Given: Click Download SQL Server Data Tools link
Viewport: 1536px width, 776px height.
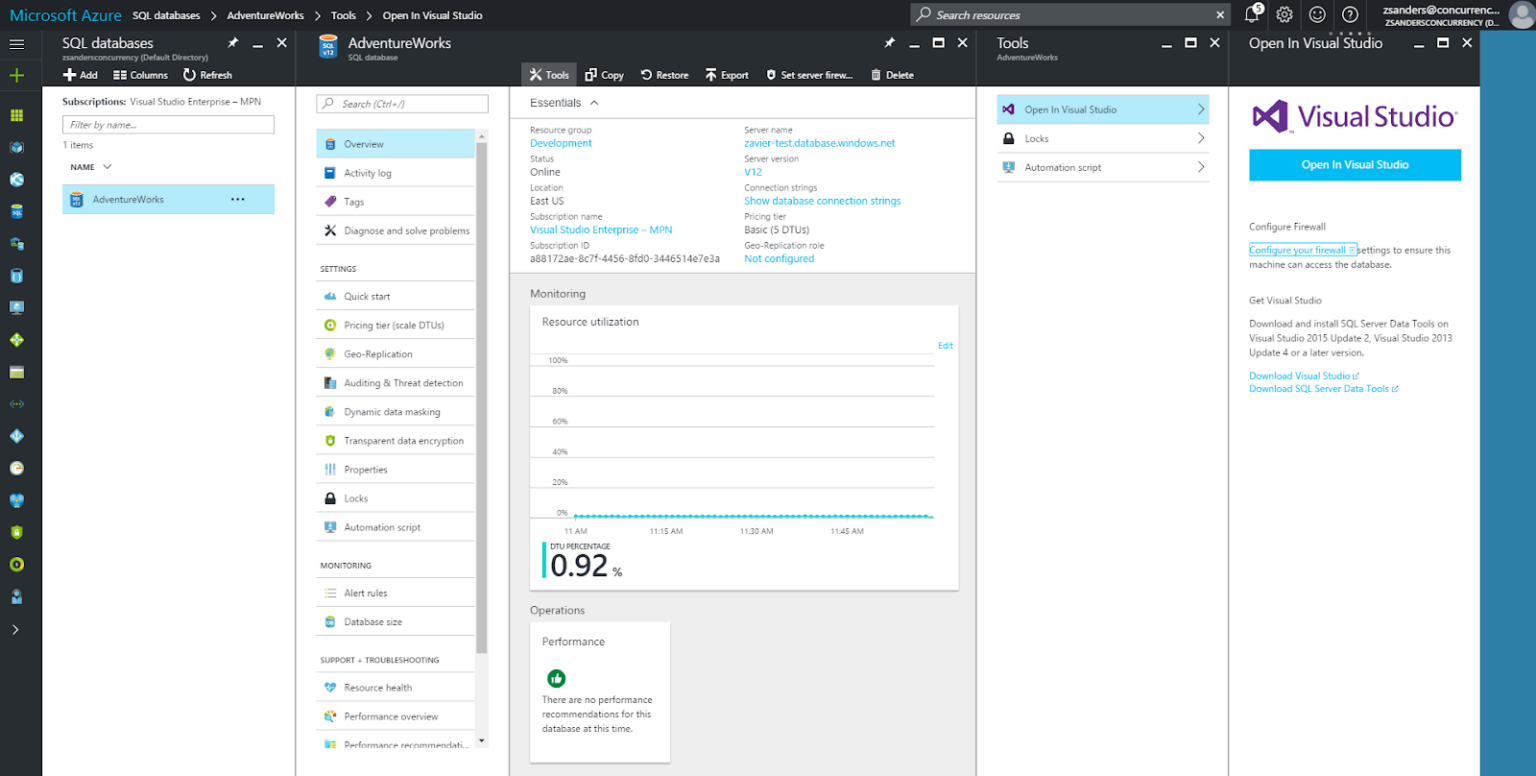Looking at the screenshot, I should pyautogui.click(x=1323, y=389).
